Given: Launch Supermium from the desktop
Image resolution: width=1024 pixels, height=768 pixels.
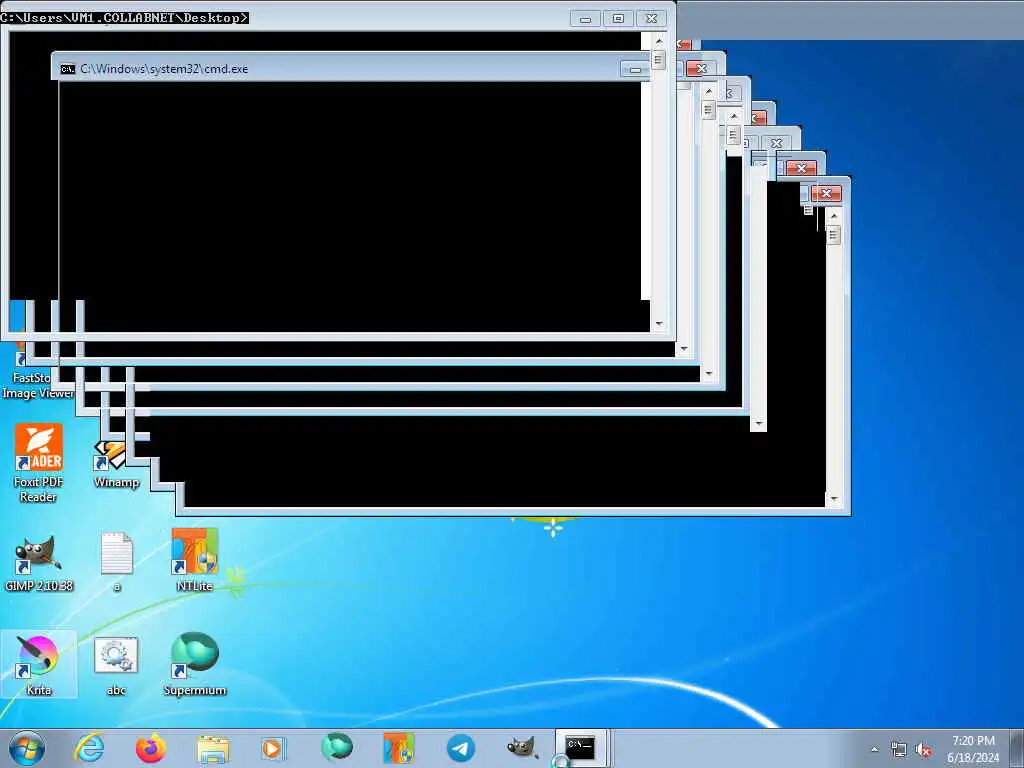Looking at the screenshot, I should point(195,664).
